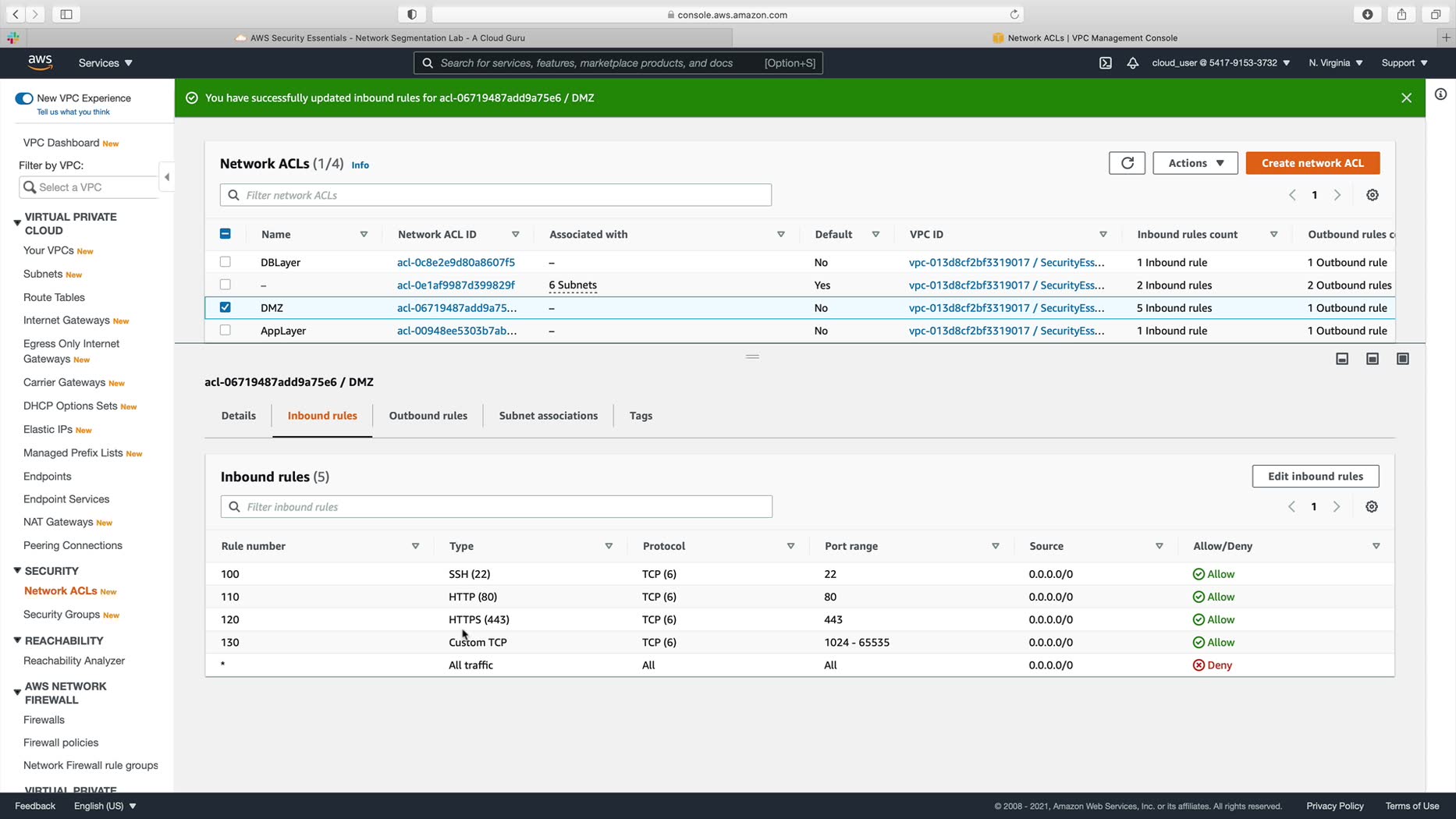Open the AWS CloudShell icon

[x=1105, y=63]
